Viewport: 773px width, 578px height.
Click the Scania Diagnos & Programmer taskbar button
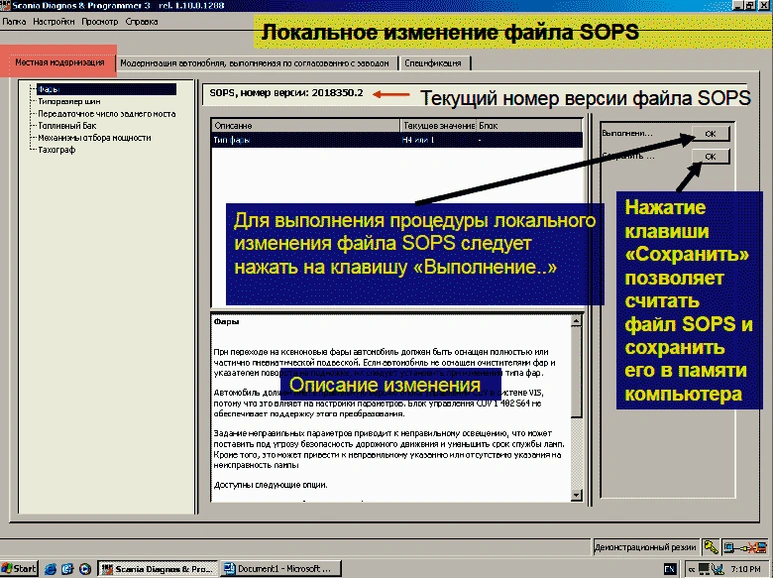click(x=158, y=568)
